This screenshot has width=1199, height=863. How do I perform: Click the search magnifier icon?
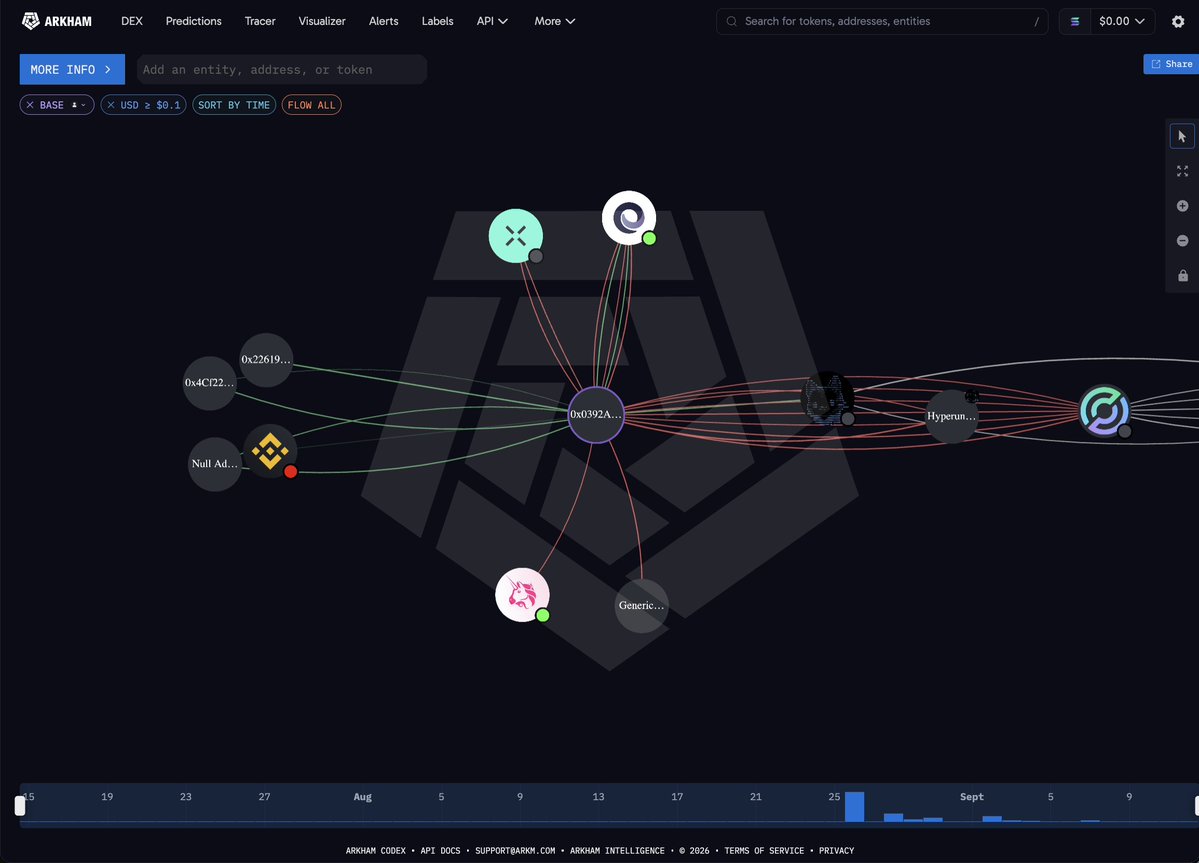point(731,21)
